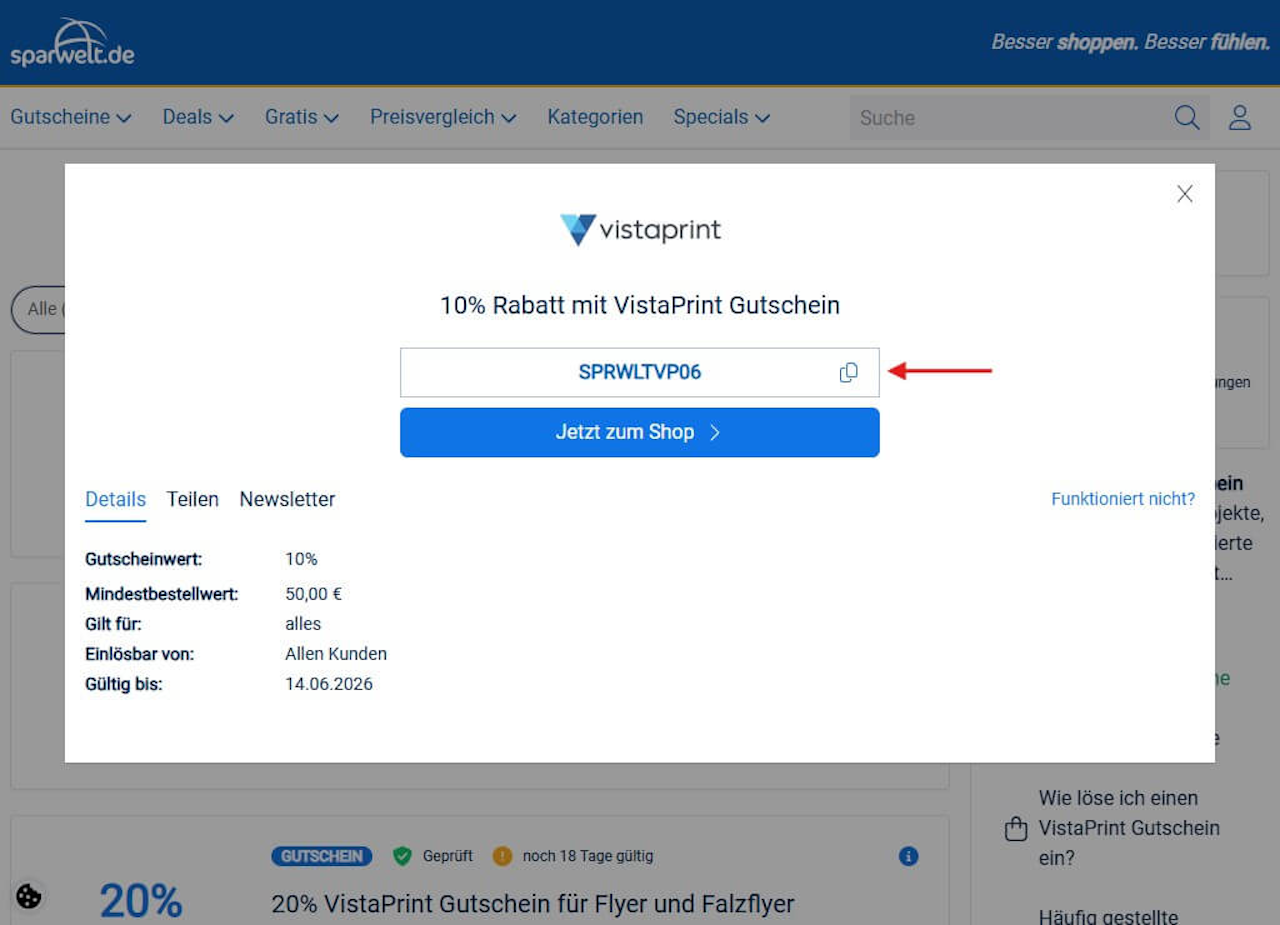
Task: Close the VistaPrint coupon dialog
Action: tap(1185, 194)
